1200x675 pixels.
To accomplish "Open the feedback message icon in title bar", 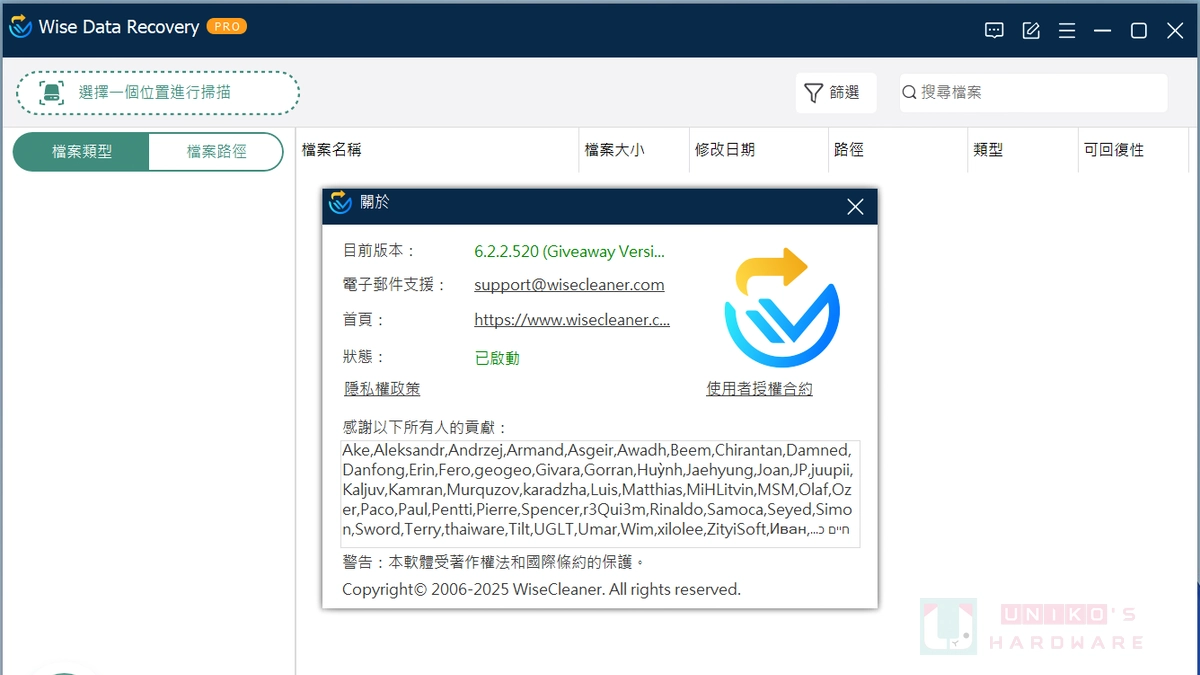I will point(994,31).
